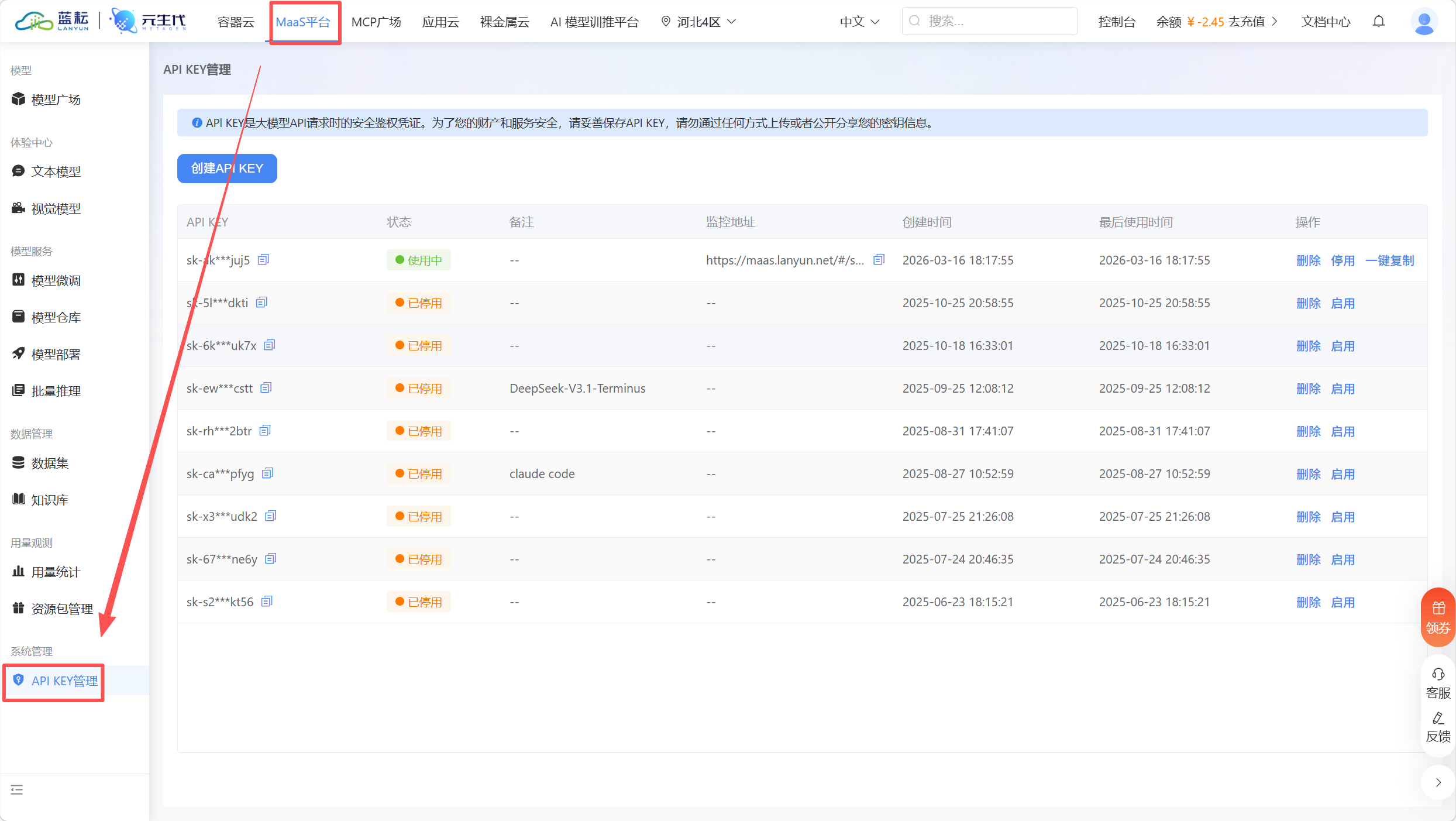Click the 领券 coupon gift icon
1456x821 pixels.
click(x=1438, y=609)
